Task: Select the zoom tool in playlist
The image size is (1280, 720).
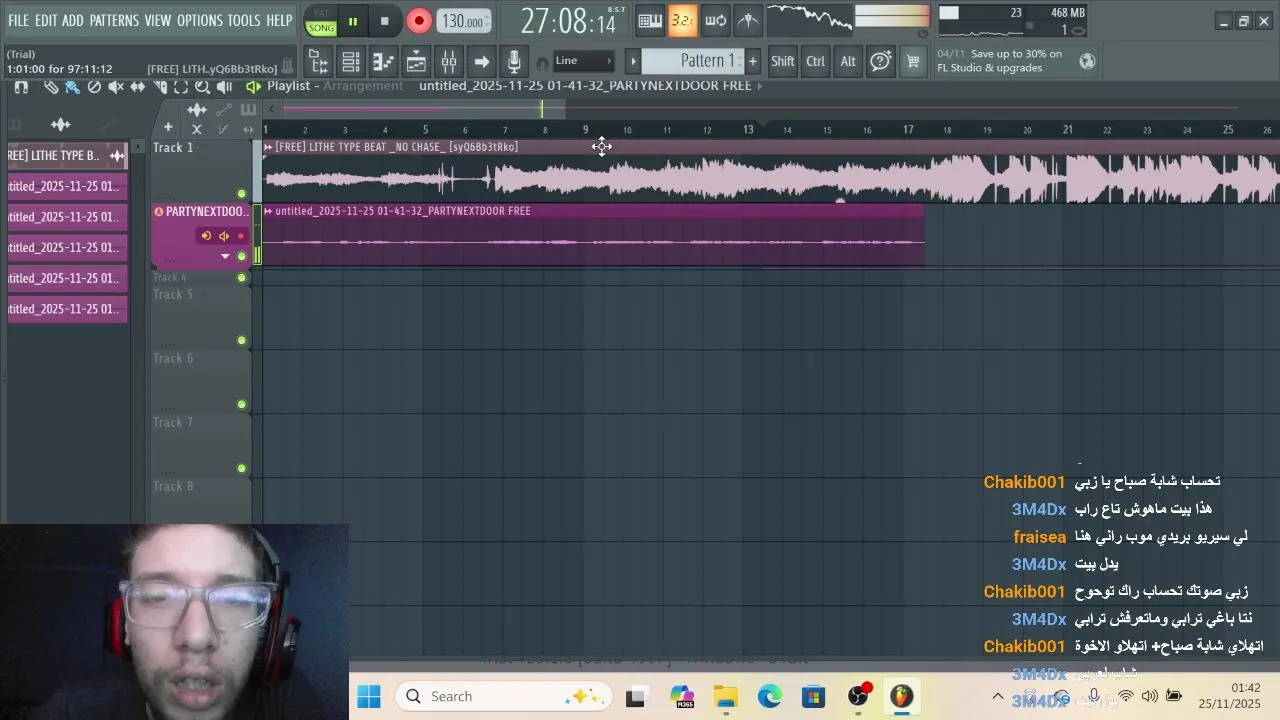Action: coord(202,87)
